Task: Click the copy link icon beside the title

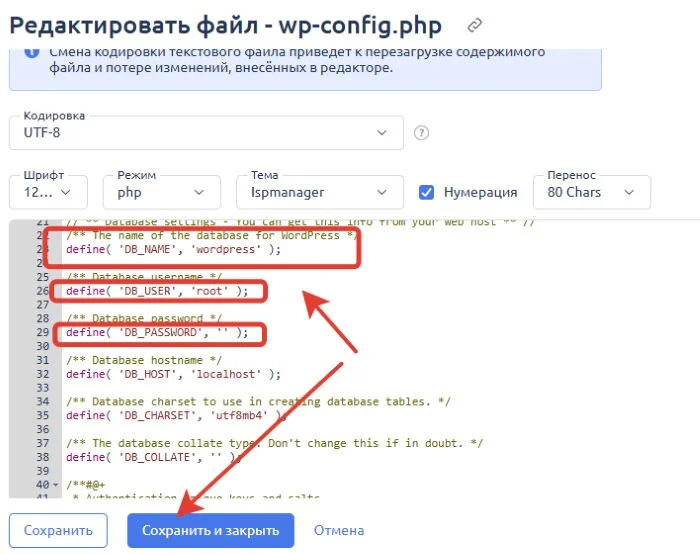Action: click(x=474, y=25)
